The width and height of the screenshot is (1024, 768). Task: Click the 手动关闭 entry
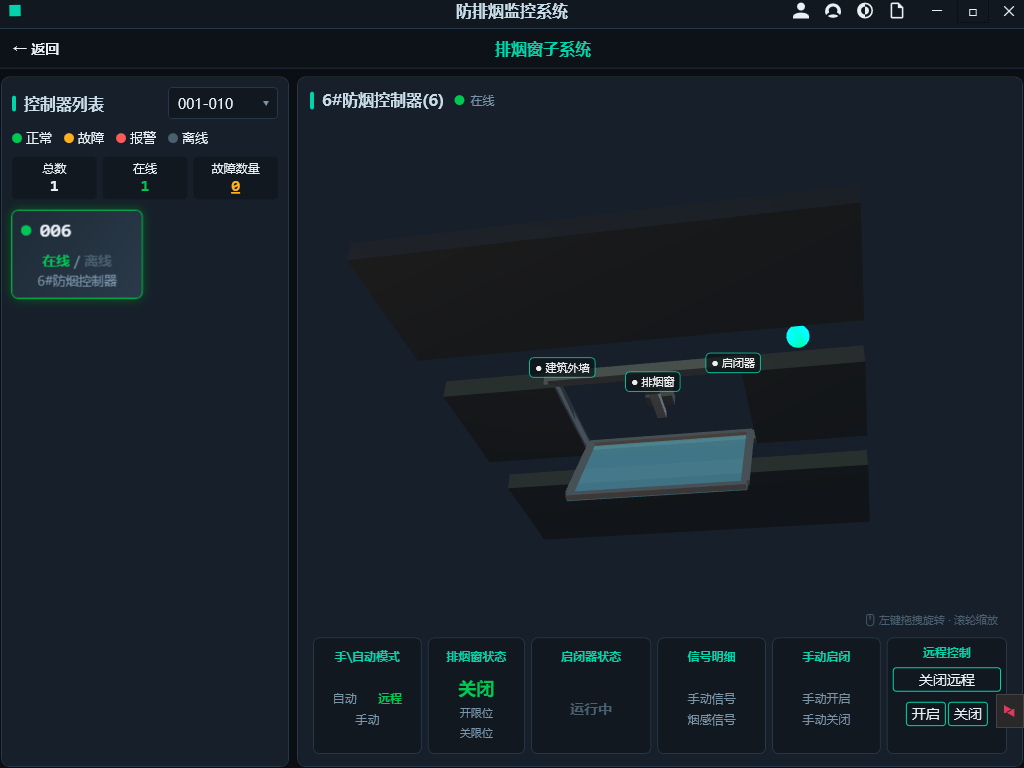pos(826,720)
